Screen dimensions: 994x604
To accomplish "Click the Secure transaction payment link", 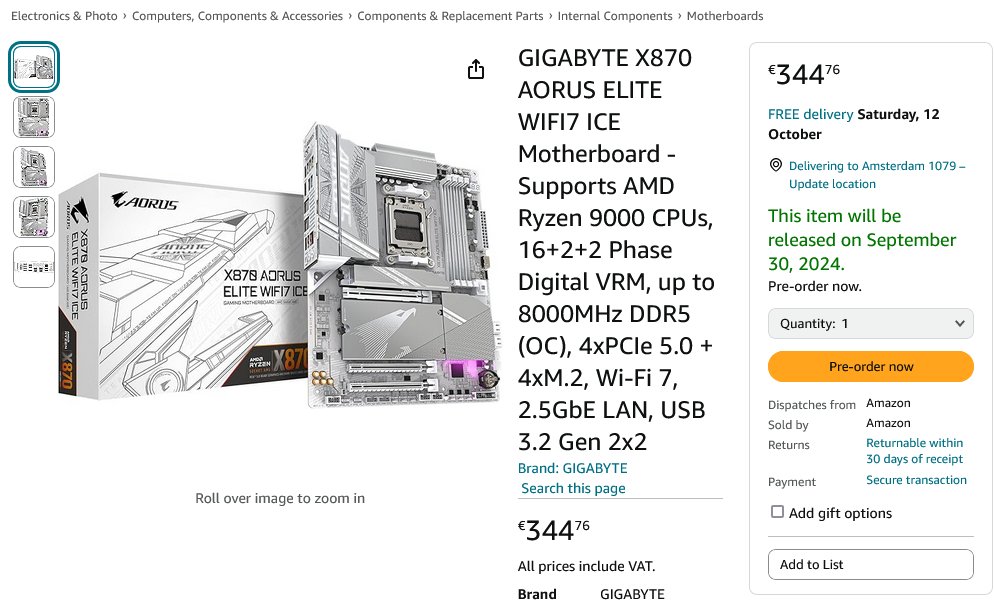I will (x=916, y=480).
